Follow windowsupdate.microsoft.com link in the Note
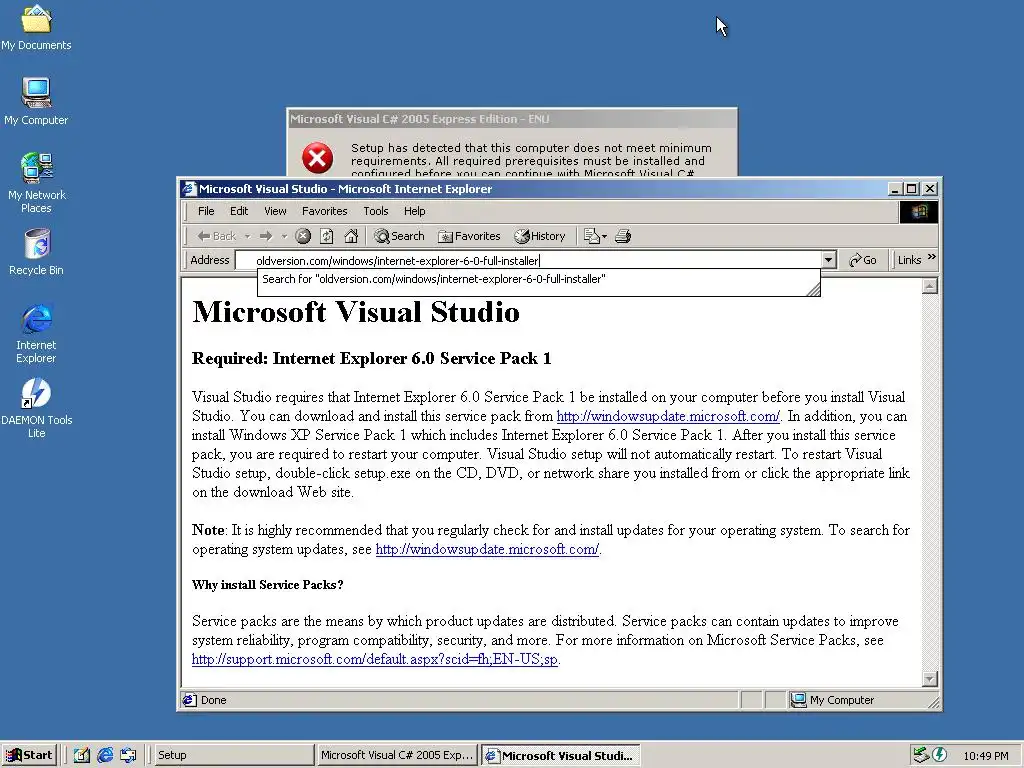This screenshot has width=1024, height=768. click(487, 549)
